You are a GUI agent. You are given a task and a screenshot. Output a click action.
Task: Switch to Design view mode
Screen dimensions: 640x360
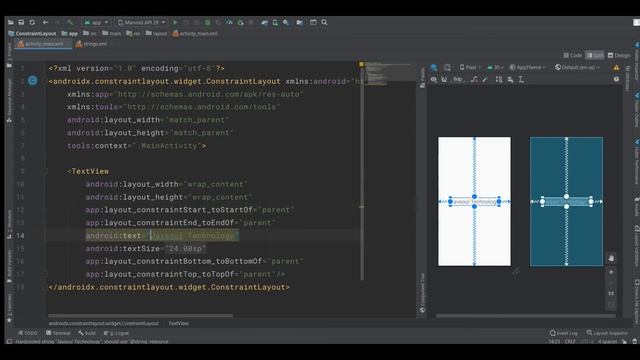tap(619, 55)
